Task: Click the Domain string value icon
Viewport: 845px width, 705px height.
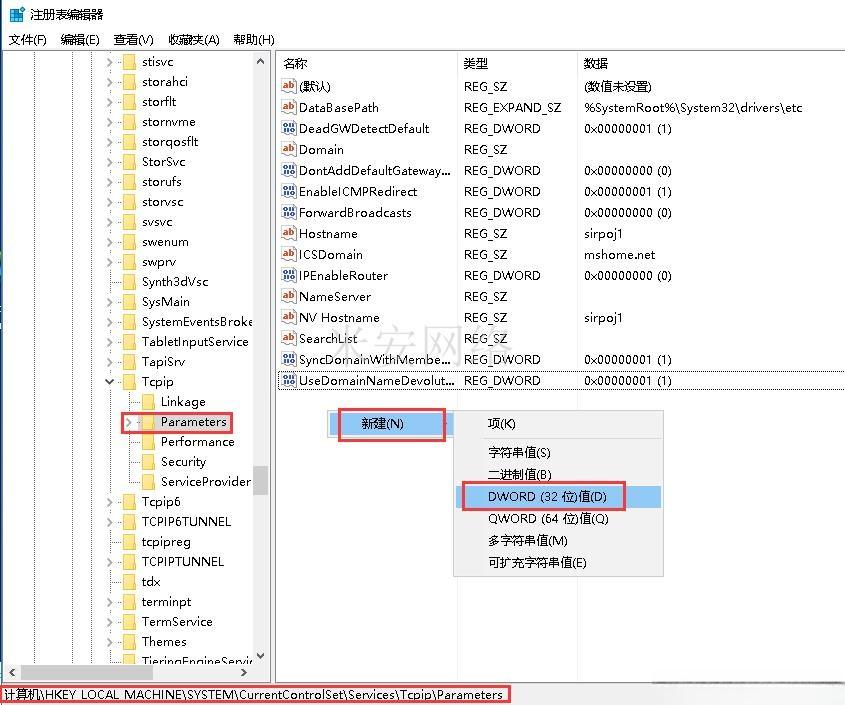Action: pos(289,149)
